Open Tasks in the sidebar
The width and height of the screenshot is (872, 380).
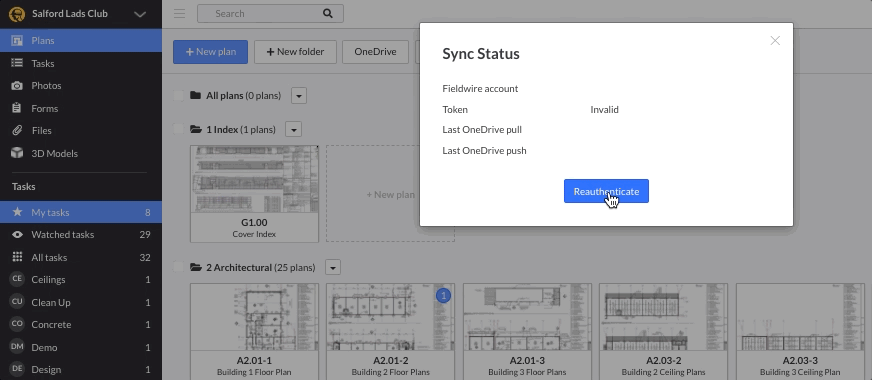81,63
